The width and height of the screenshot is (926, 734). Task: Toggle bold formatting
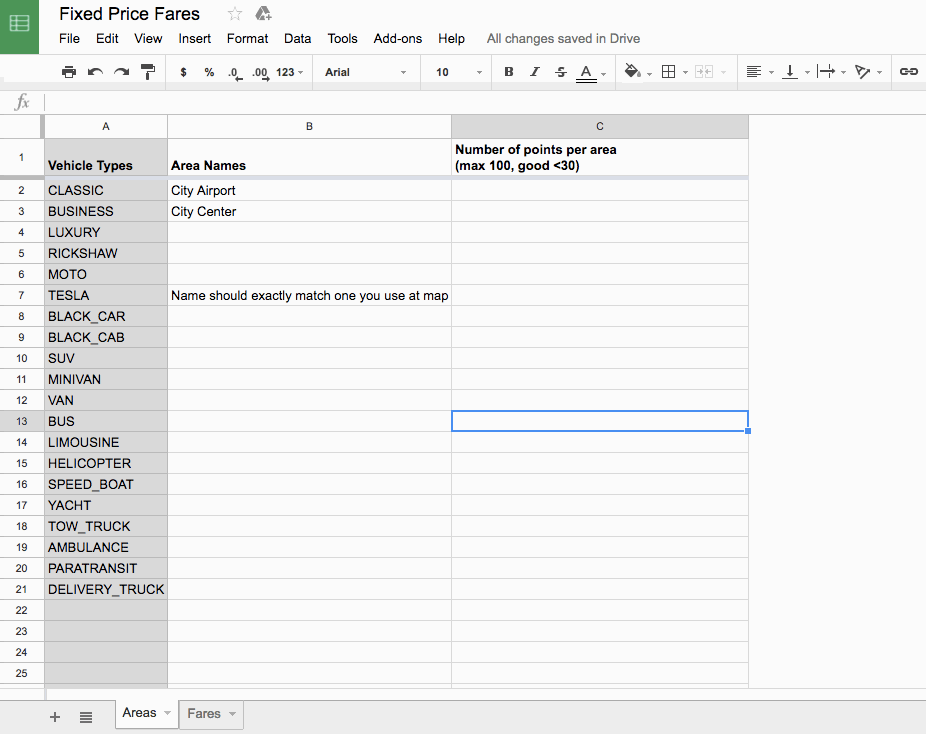(x=508, y=72)
